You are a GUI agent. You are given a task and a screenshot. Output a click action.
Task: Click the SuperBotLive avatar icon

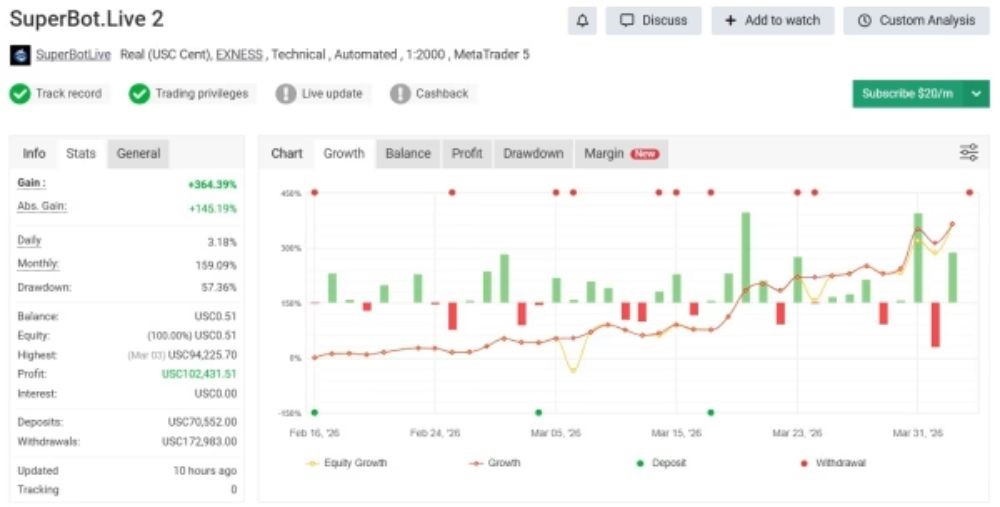(20, 55)
